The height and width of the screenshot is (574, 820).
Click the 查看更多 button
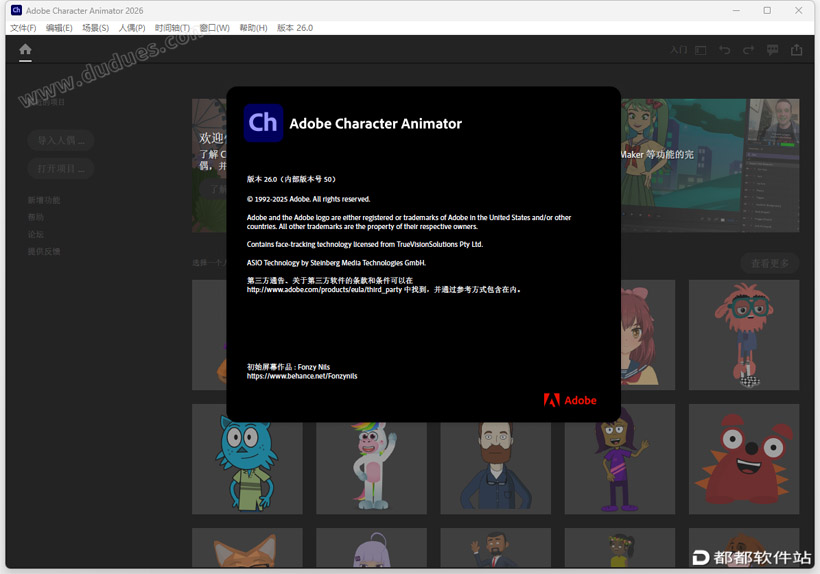coord(770,263)
